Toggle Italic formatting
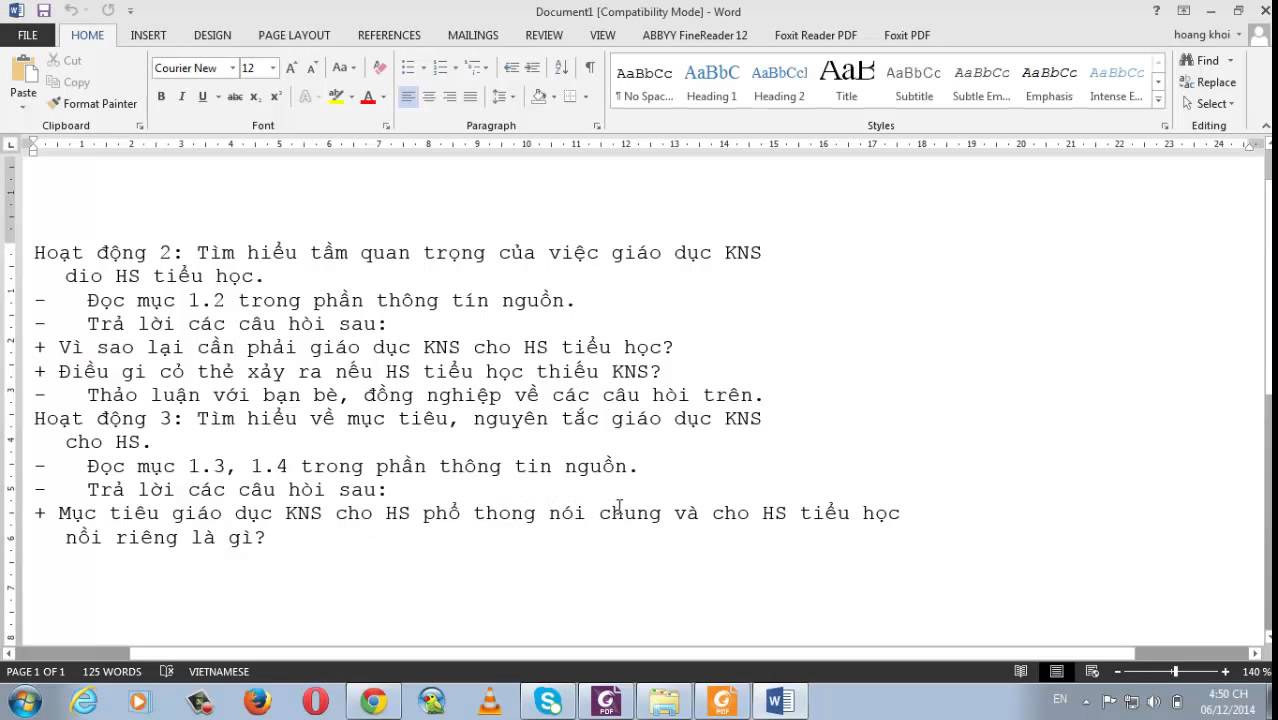1278x720 pixels. (x=182, y=97)
